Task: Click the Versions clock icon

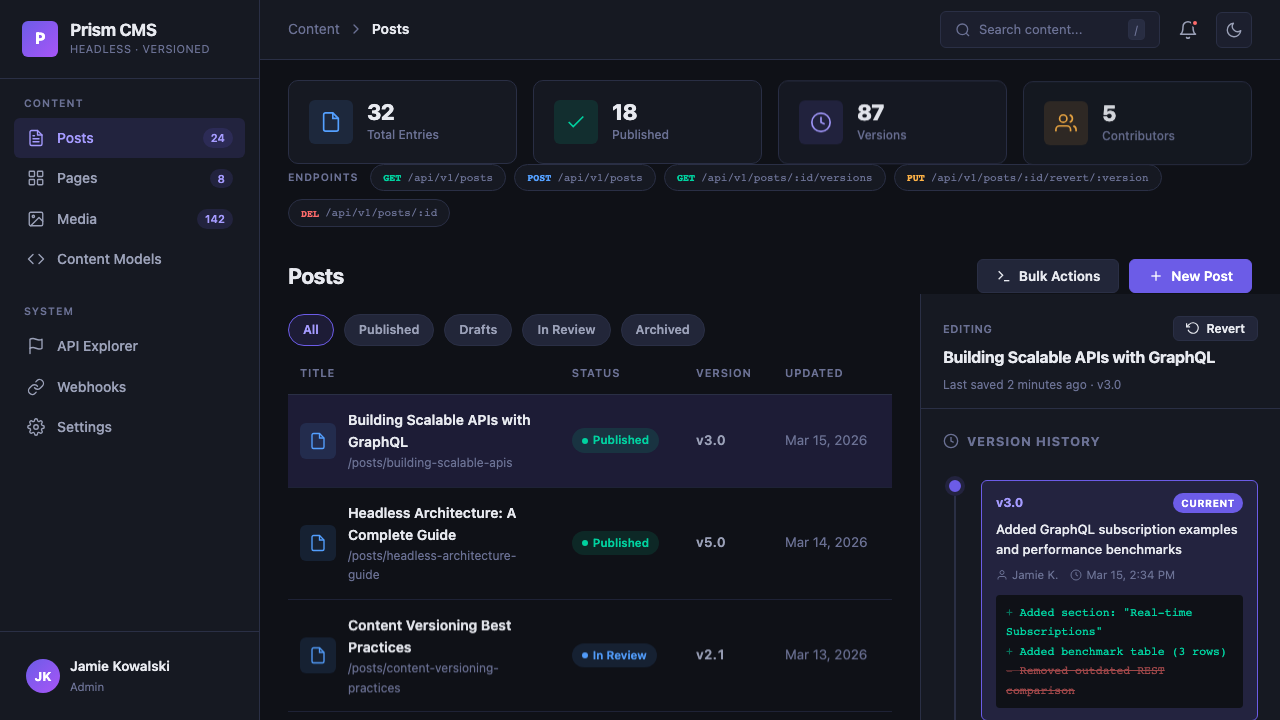Action: [821, 122]
